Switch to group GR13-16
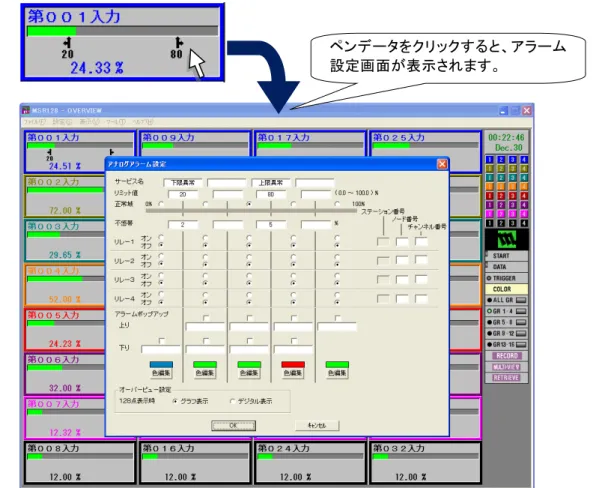 click(507, 345)
